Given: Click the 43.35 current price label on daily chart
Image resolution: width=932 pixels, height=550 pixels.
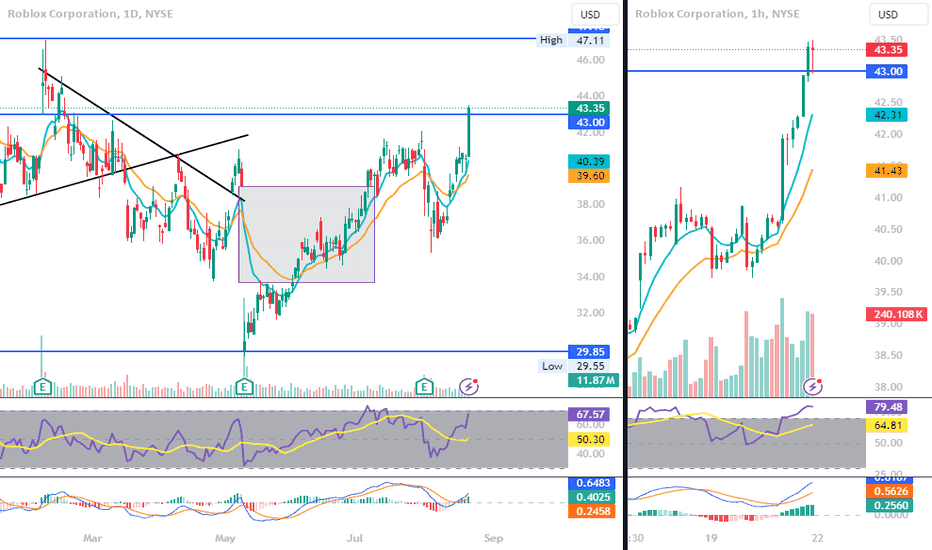Looking at the screenshot, I should (589, 108).
